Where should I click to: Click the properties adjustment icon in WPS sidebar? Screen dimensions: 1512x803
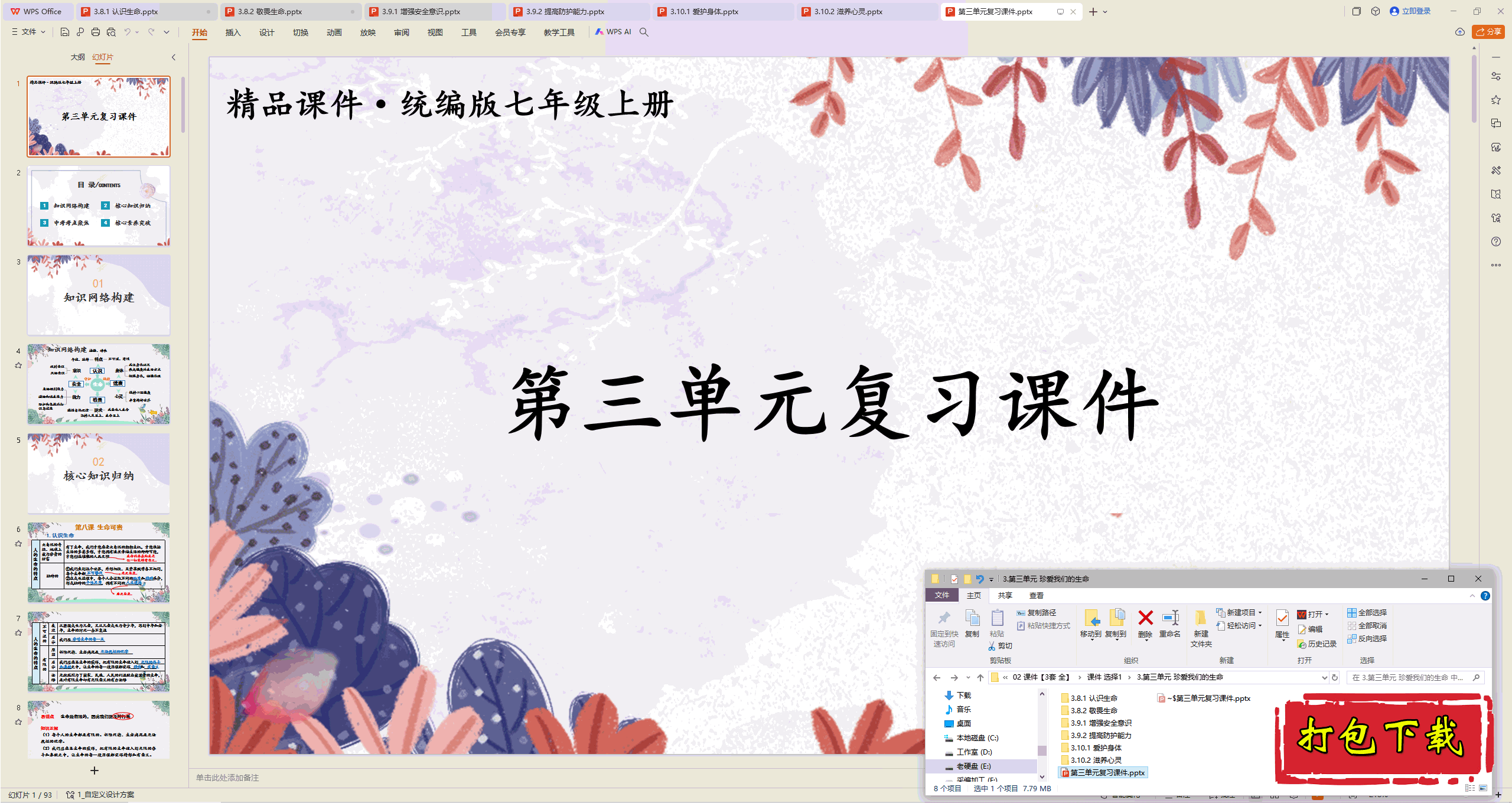pos(1496,76)
